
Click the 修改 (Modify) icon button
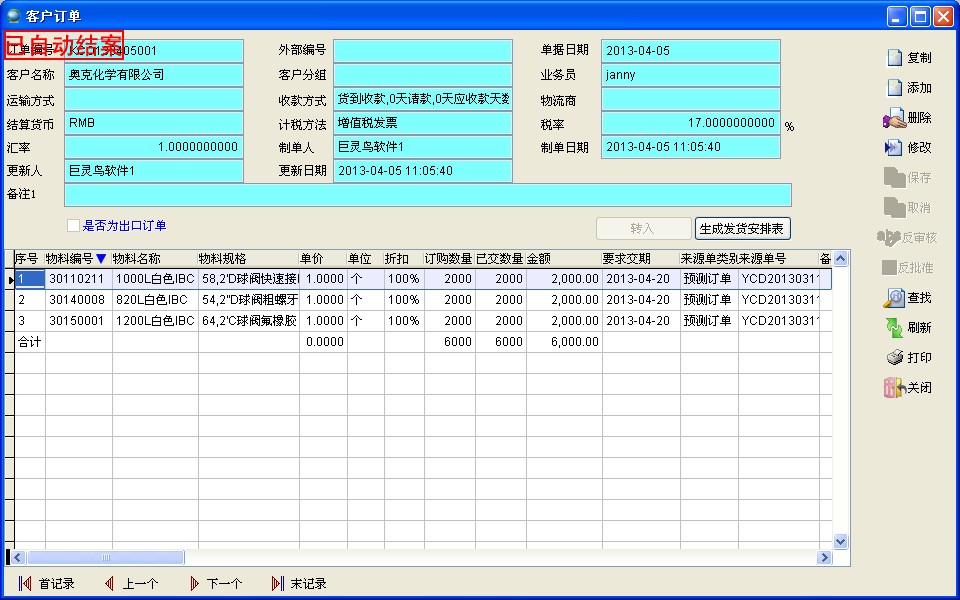pyautogui.click(x=908, y=148)
